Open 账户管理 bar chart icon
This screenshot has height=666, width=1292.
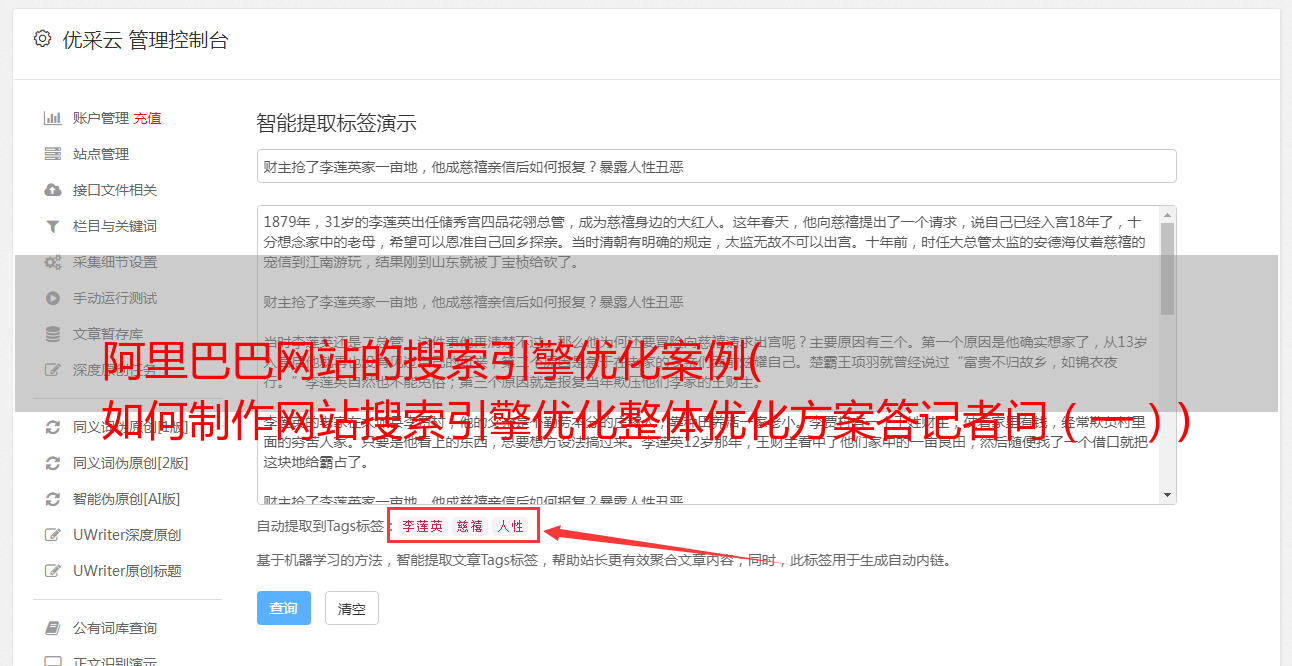coord(53,118)
